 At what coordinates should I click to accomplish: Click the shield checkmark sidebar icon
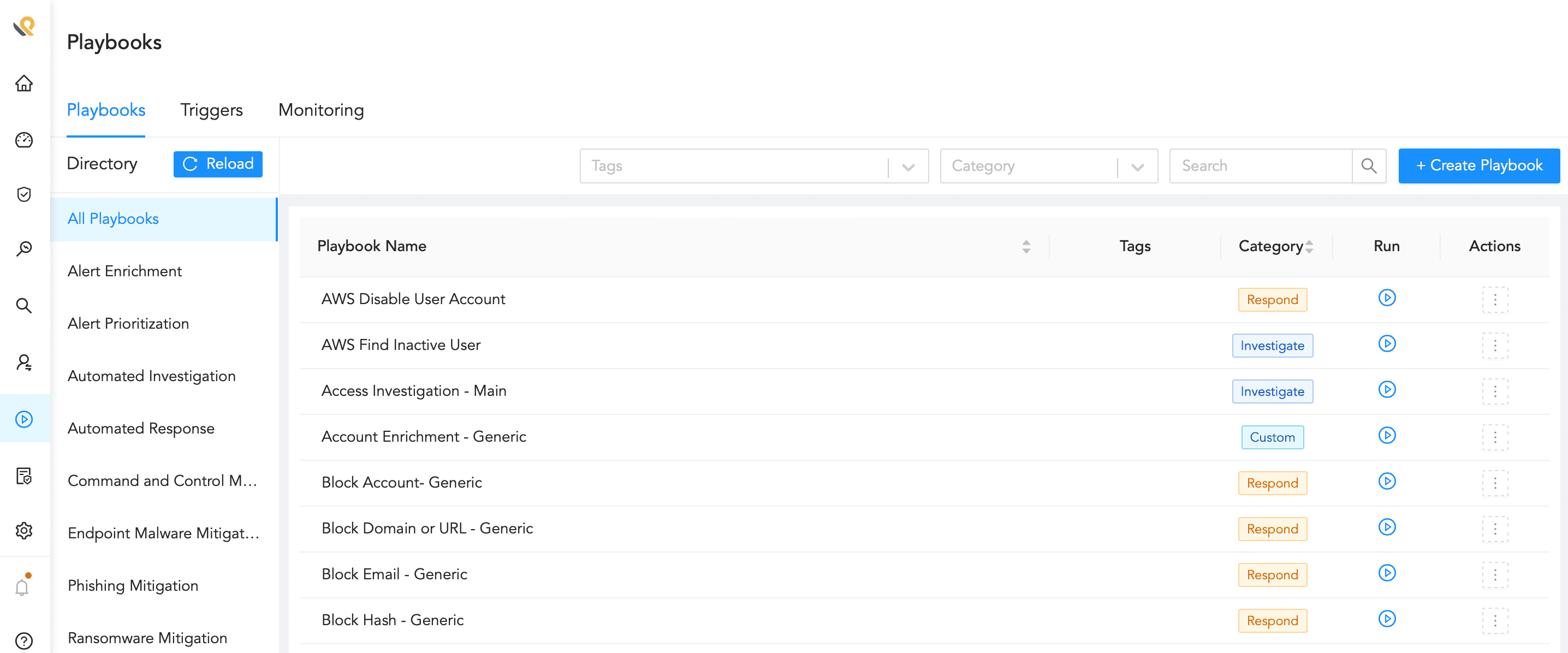(23, 194)
